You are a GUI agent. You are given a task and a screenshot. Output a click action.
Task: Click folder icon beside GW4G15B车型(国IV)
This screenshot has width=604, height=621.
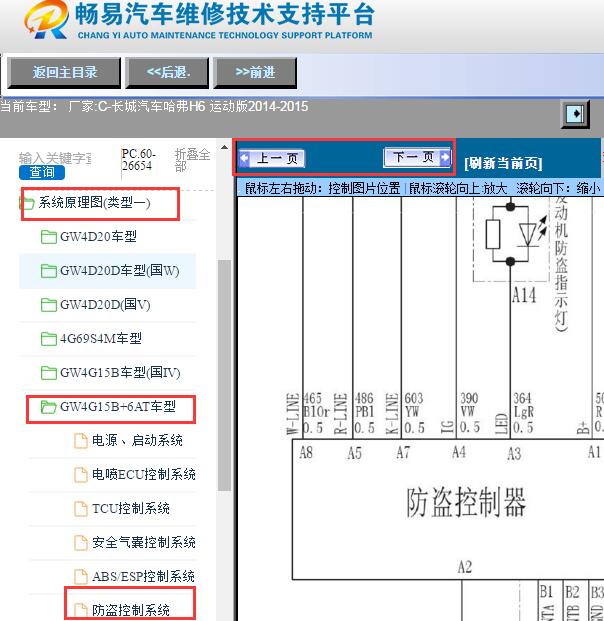49,373
